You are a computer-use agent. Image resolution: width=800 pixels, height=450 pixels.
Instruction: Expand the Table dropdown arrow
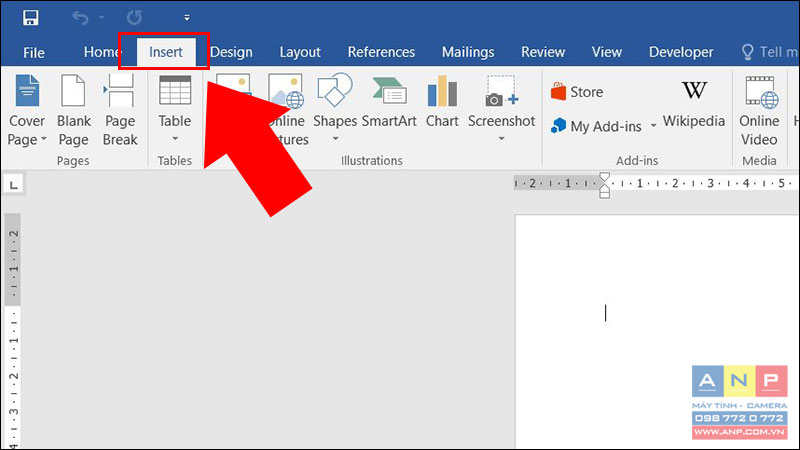175,139
